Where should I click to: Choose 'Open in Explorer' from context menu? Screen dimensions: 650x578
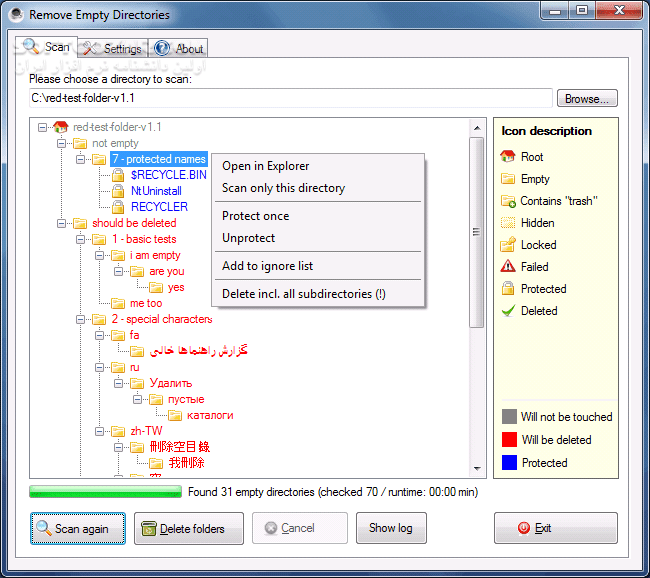318,166
